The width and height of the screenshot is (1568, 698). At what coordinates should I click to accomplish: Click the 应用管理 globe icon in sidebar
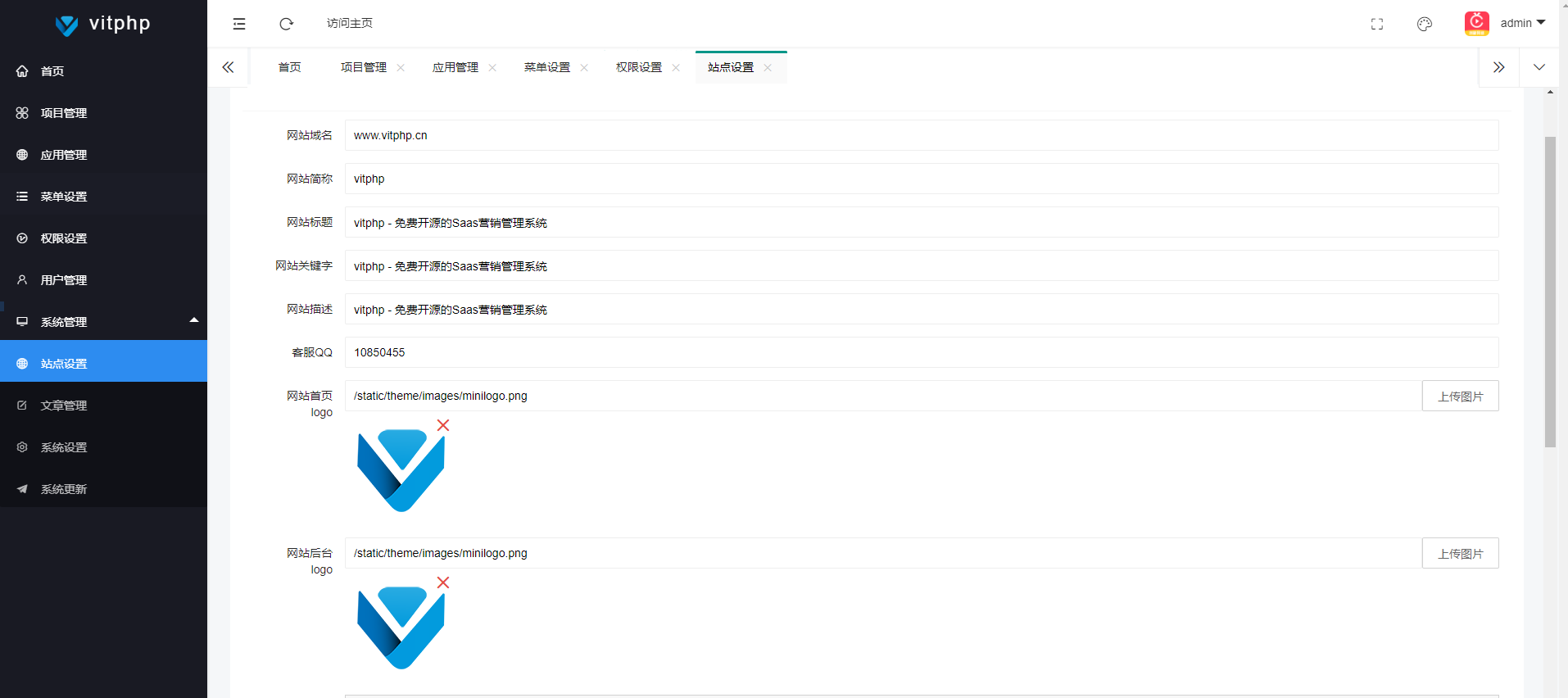point(22,155)
